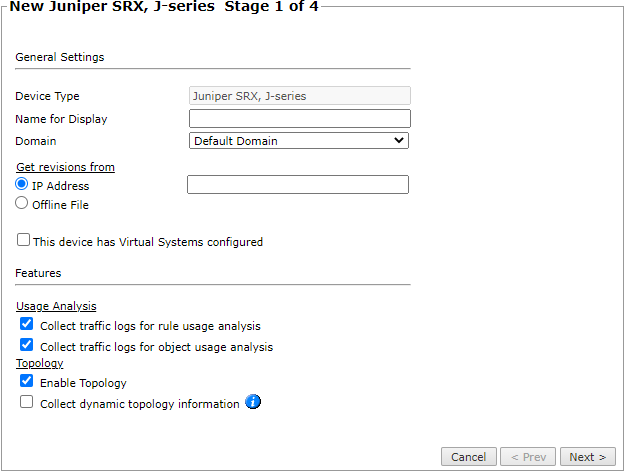Type in the Name for Display field
This screenshot has width=625, height=472.
(x=299, y=119)
